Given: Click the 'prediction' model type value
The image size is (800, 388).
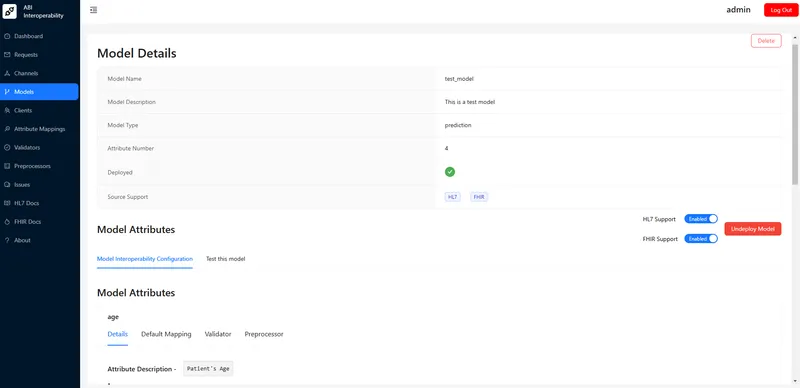Looking at the screenshot, I should pos(458,125).
